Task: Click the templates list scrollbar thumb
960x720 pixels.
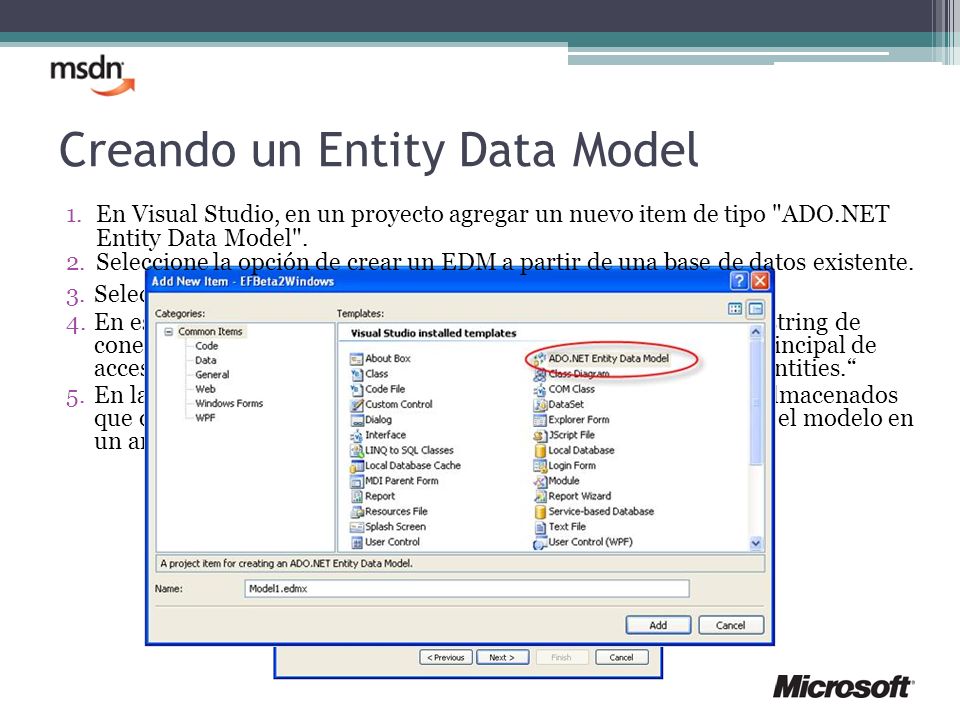Action: [x=756, y=404]
